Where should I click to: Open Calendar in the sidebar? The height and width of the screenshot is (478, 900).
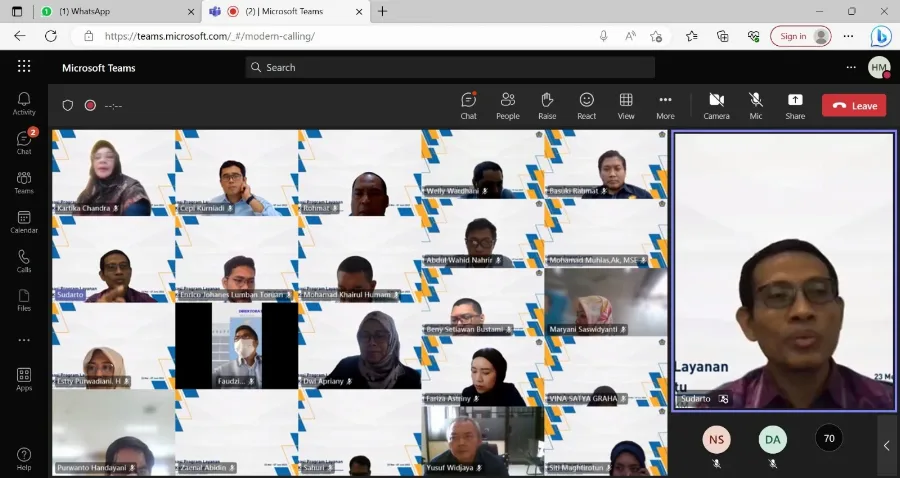pos(24,222)
